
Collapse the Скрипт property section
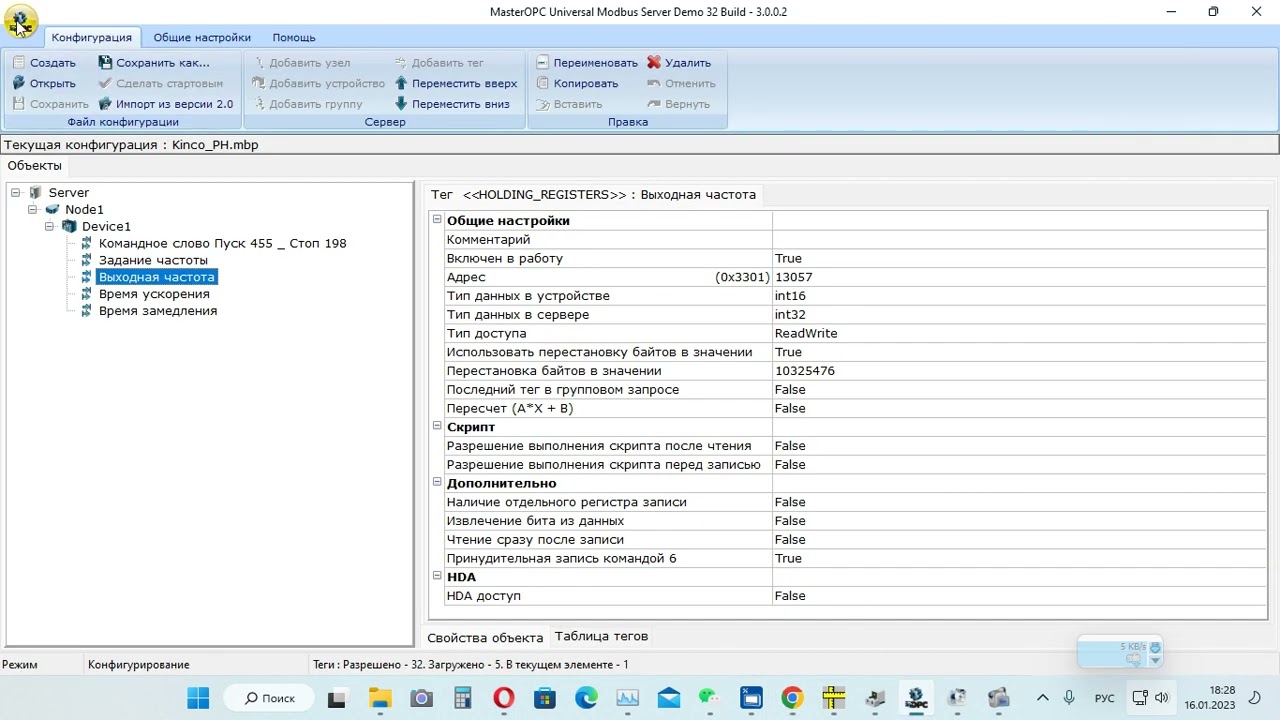[x=437, y=426]
